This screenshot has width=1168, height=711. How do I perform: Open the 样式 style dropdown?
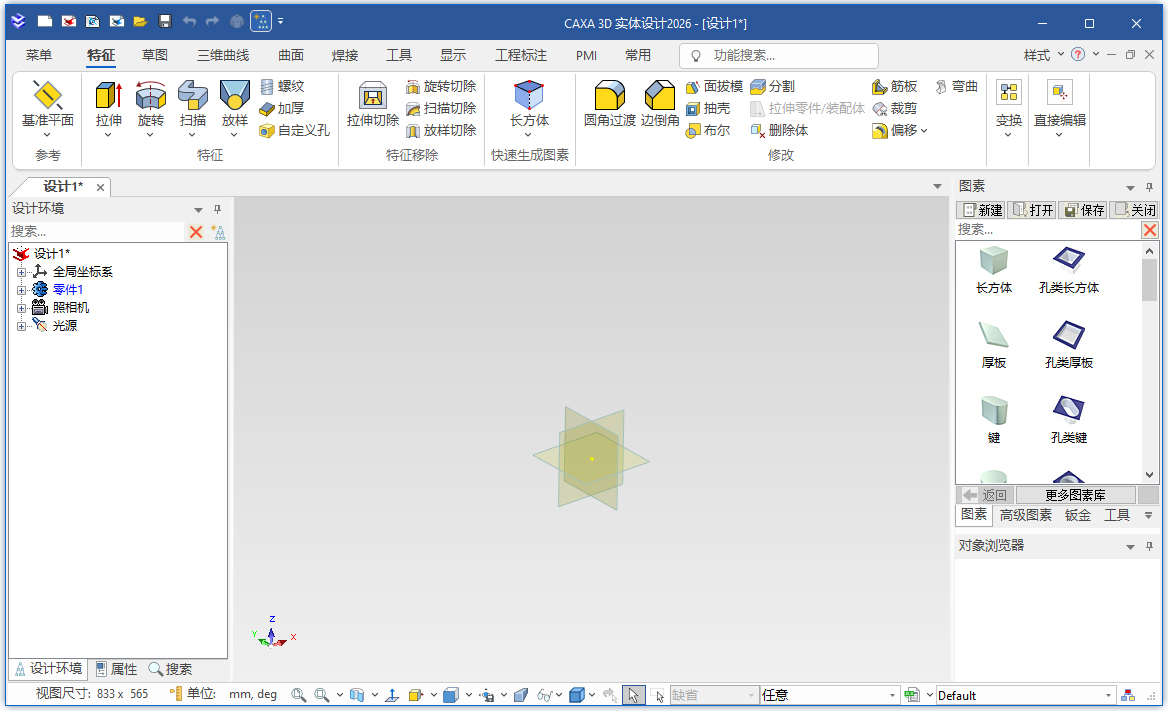point(1044,54)
